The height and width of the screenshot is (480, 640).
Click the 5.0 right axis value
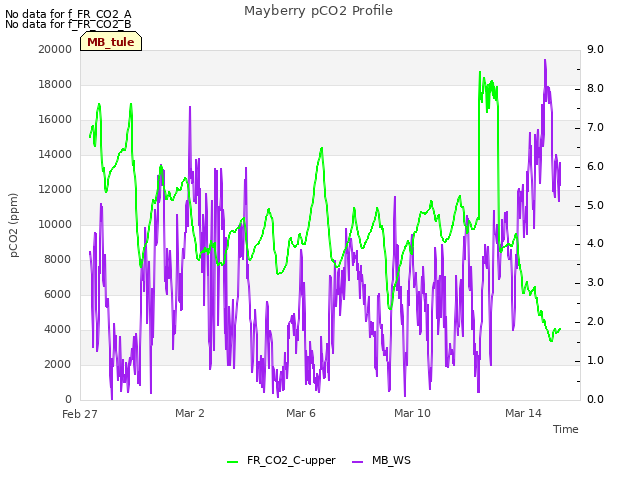(x=595, y=205)
